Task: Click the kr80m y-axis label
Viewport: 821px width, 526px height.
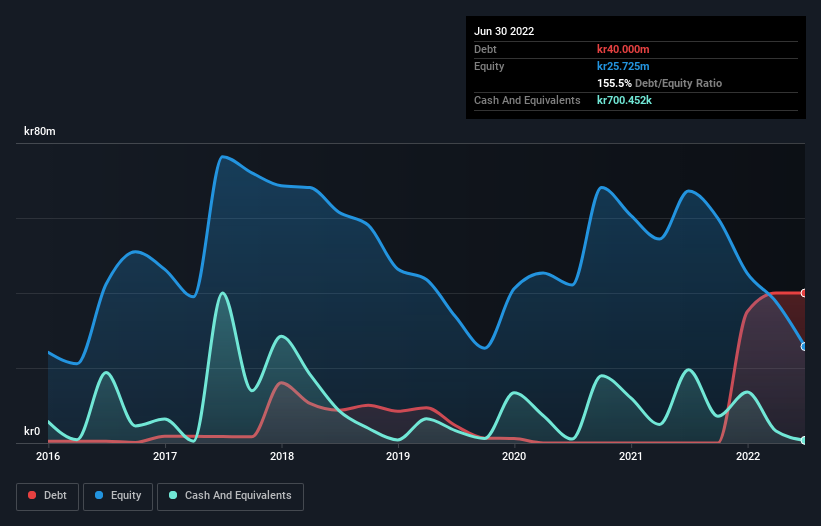Action: click(40, 131)
